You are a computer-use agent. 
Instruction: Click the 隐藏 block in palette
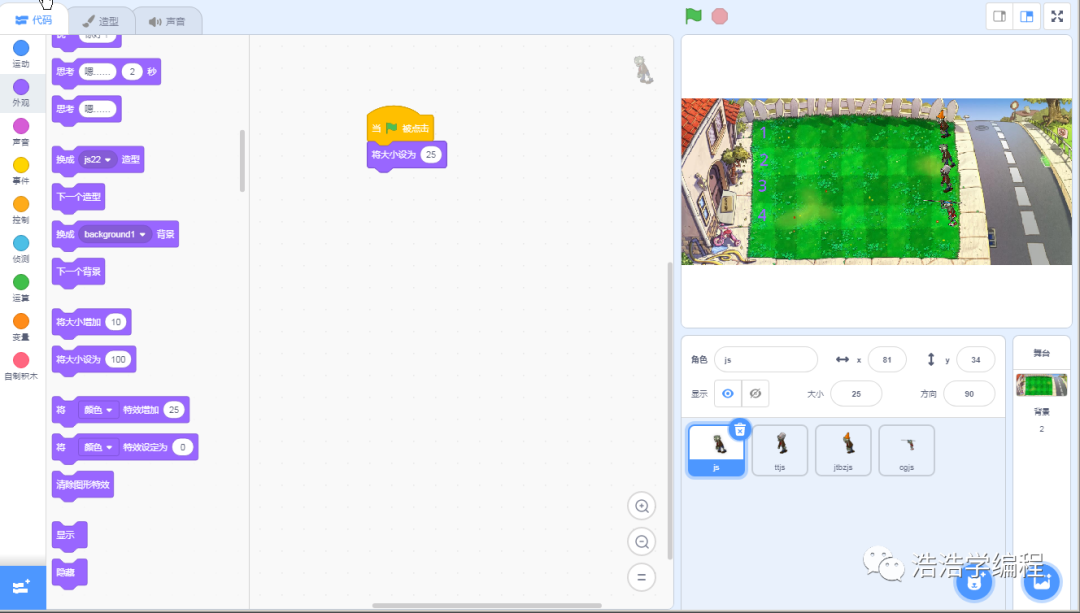(69, 572)
